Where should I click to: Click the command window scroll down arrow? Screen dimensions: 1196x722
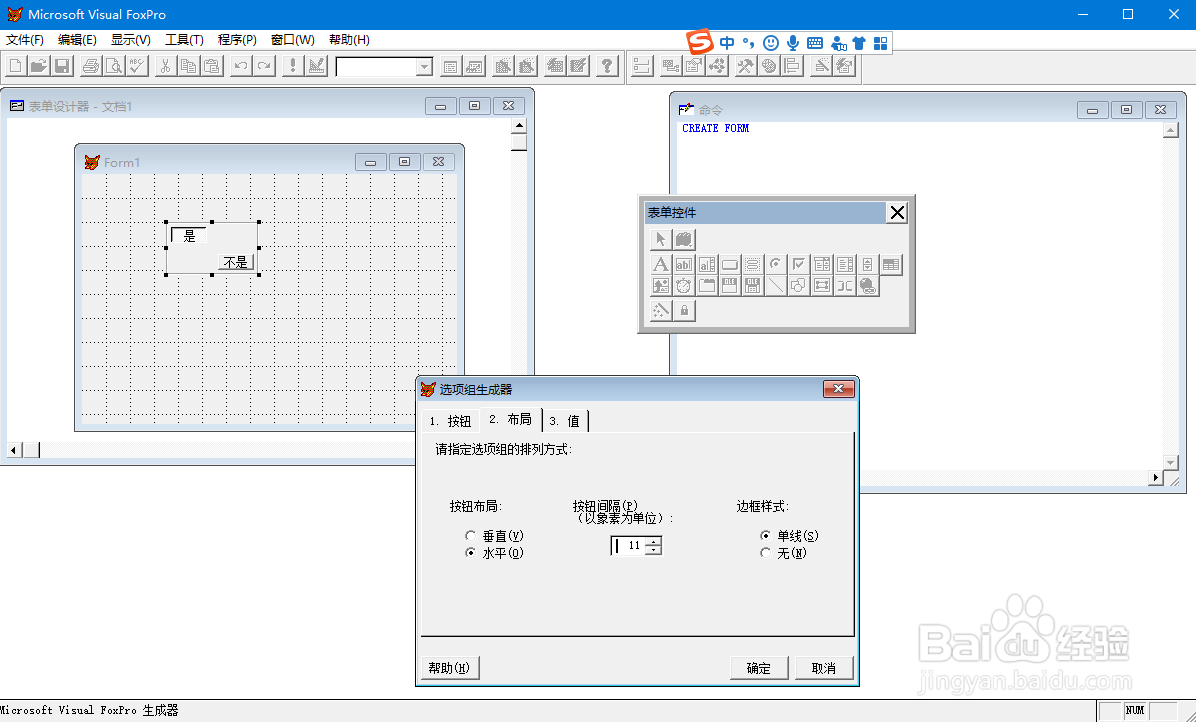pyautogui.click(x=1171, y=462)
